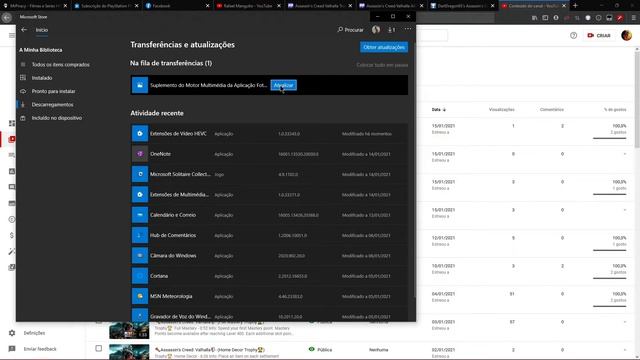Open YouTube Studio Dashboard sidebar icon
Screen dimensions: 640x360
tap(12, 123)
